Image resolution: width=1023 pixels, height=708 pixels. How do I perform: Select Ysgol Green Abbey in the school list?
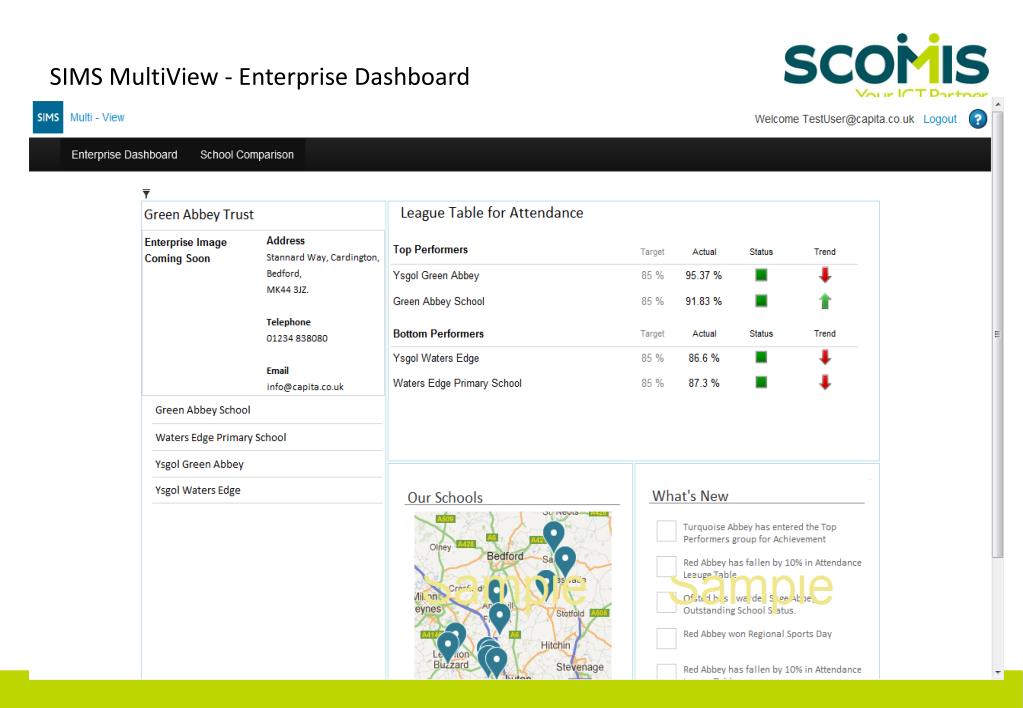tap(267, 464)
